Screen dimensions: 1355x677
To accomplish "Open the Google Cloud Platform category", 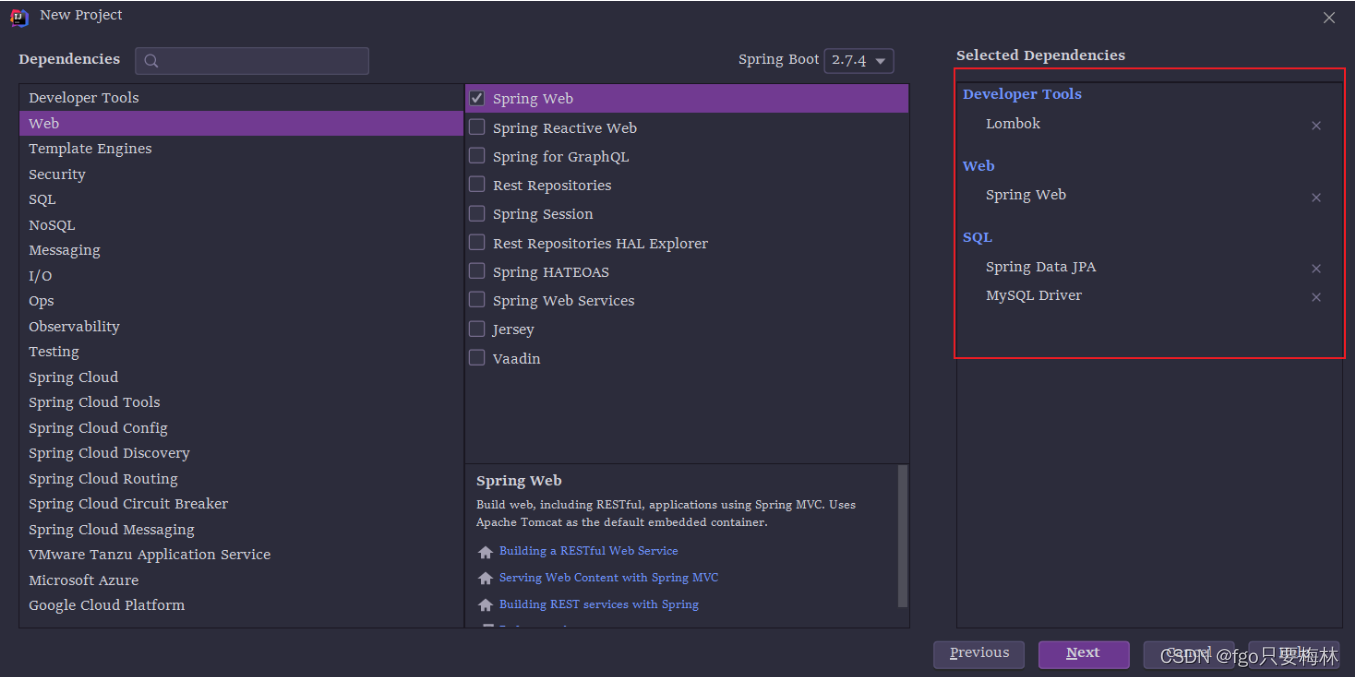I will [x=241, y=605].
